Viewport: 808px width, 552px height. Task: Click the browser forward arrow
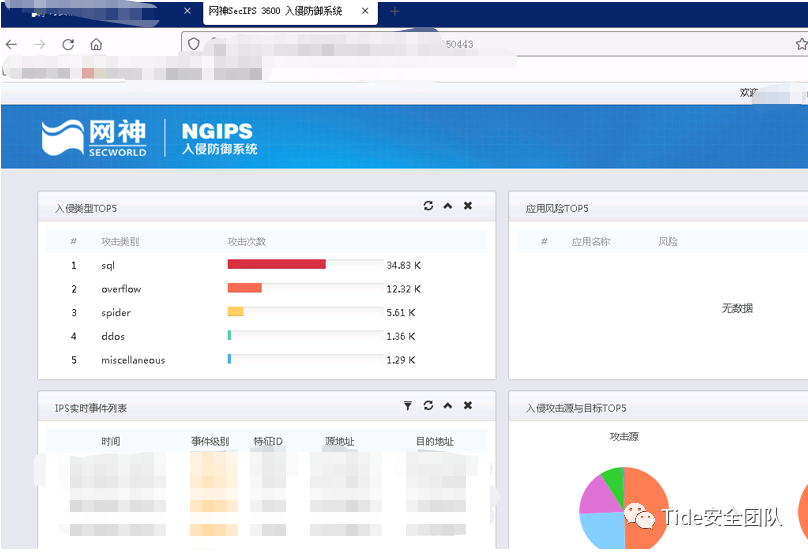pyautogui.click(x=40, y=44)
